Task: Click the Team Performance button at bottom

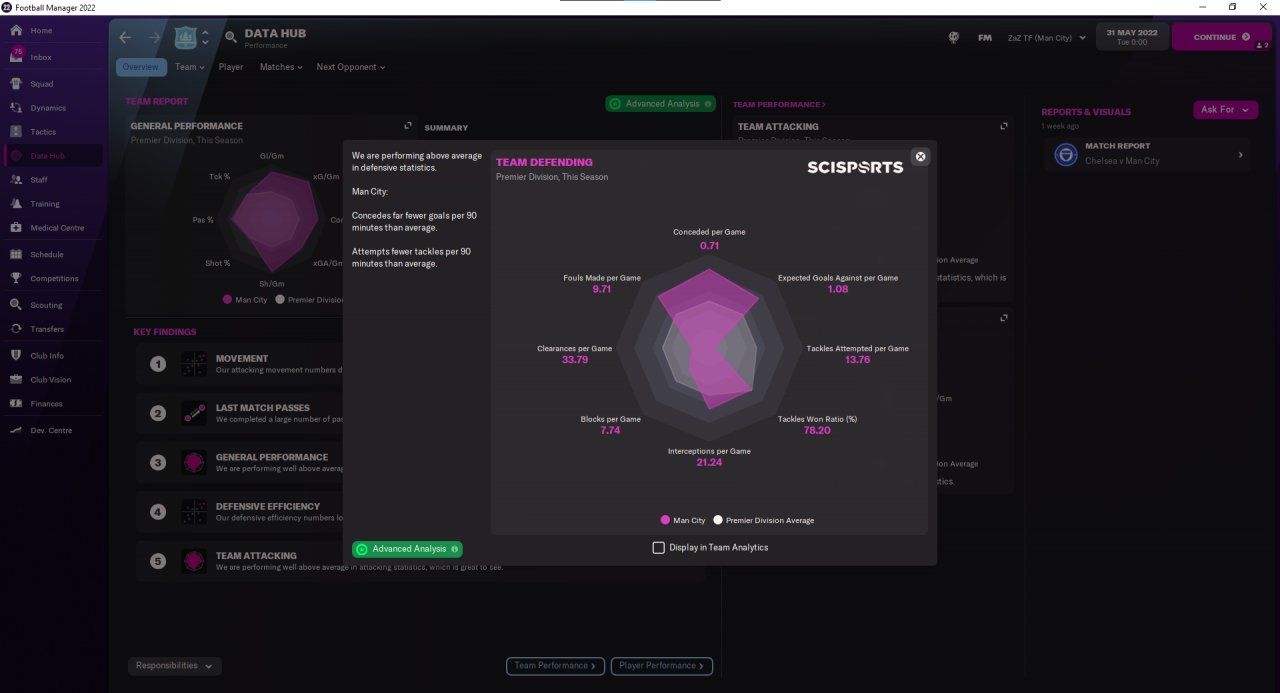Action: pos(556,666)
